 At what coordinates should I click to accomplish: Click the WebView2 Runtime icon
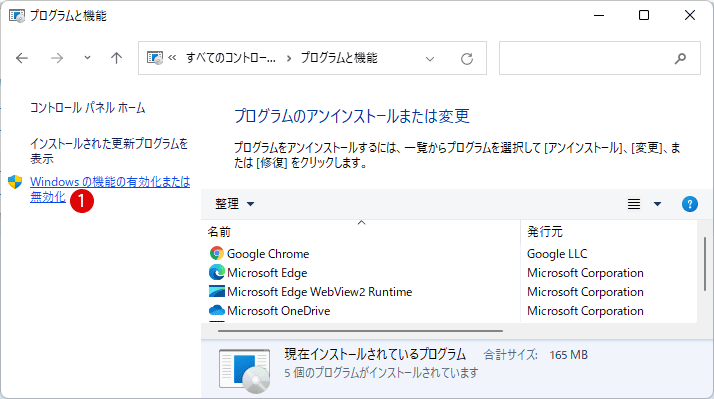[x=217, y=291]
